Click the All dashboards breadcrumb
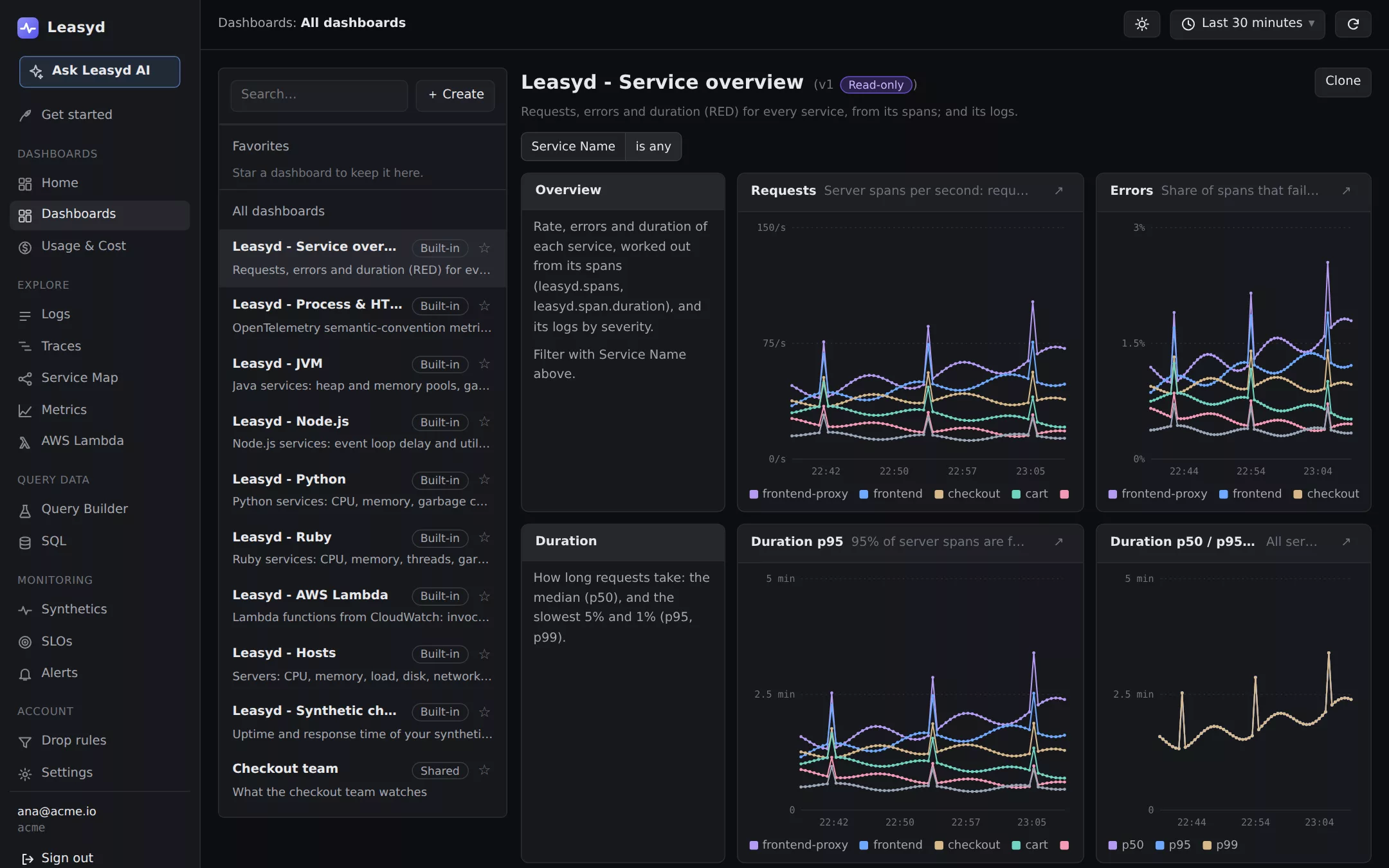Screen dimensions: 1389x868 tap(353, 23)
